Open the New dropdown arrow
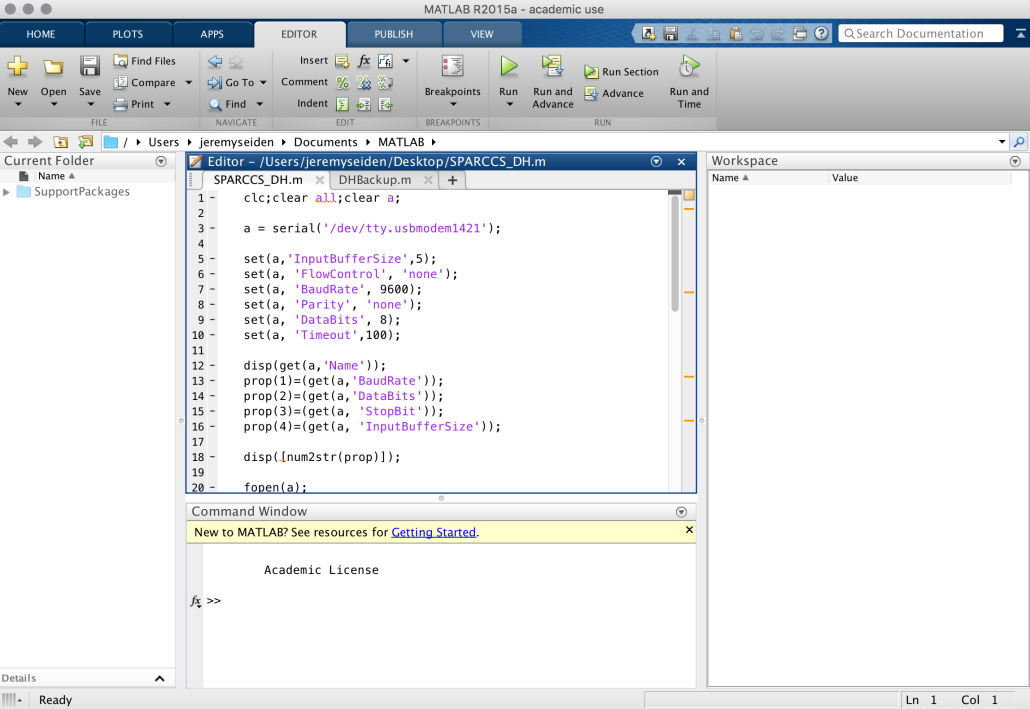The image size is (1030, 709). point(18,104)
